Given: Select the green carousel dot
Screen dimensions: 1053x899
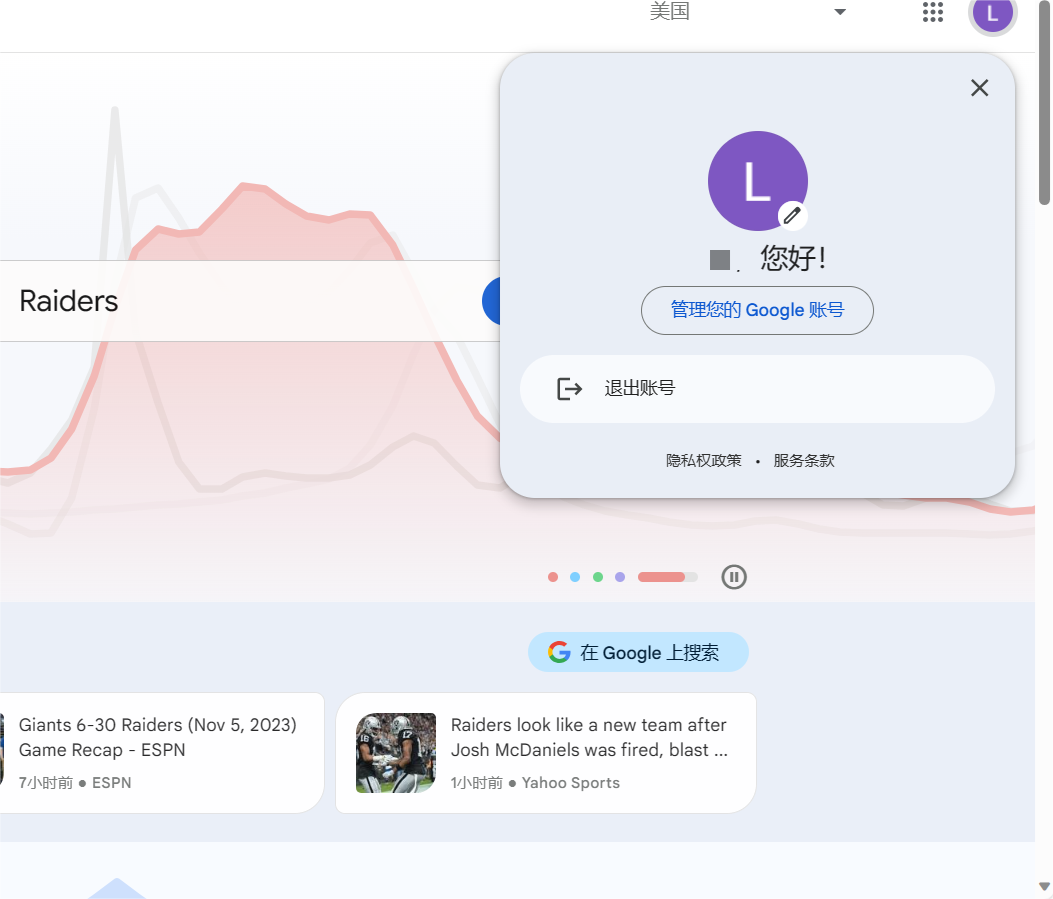Looking at the screenshot, I should 597,577.
